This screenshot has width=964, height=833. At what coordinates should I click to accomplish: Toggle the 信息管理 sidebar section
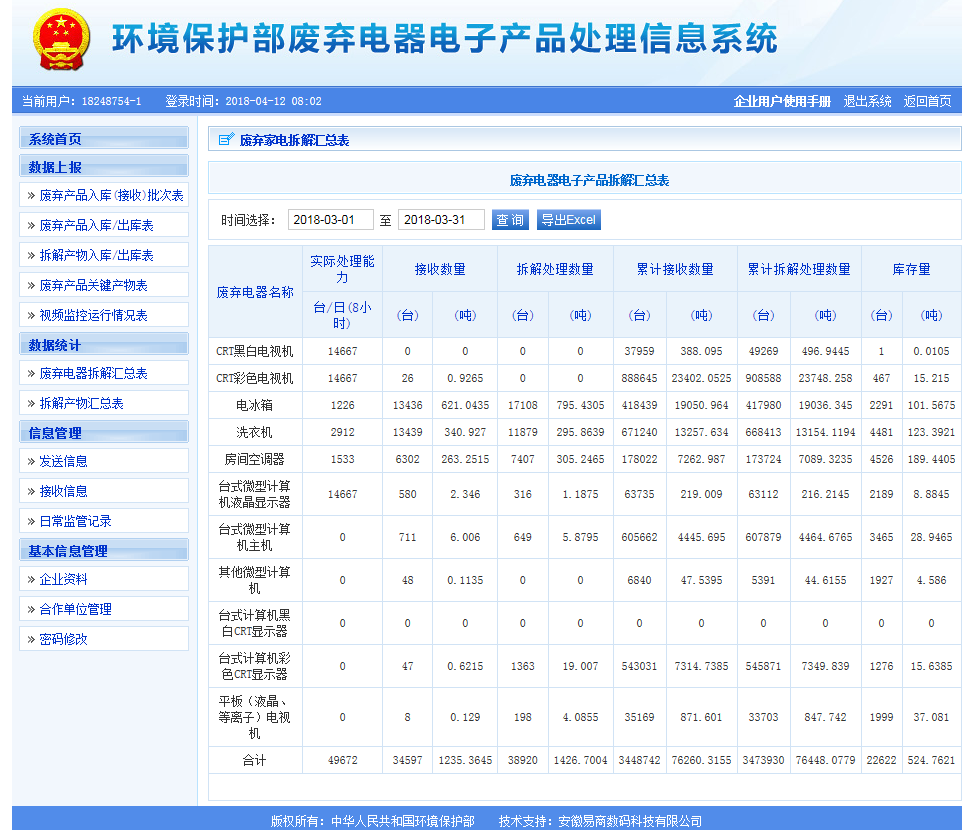[103, 433]
